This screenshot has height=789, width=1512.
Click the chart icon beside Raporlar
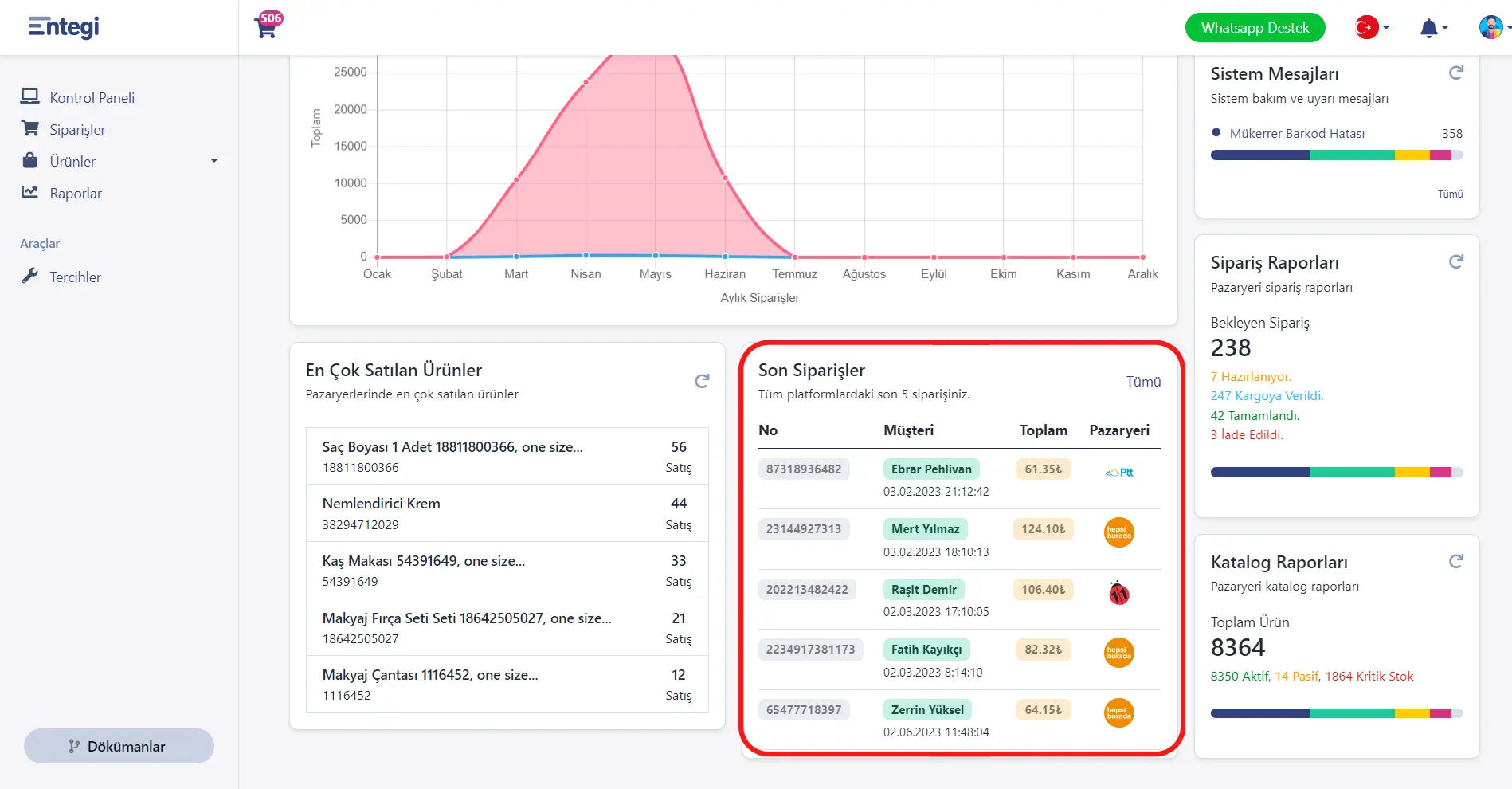(29, 192)
